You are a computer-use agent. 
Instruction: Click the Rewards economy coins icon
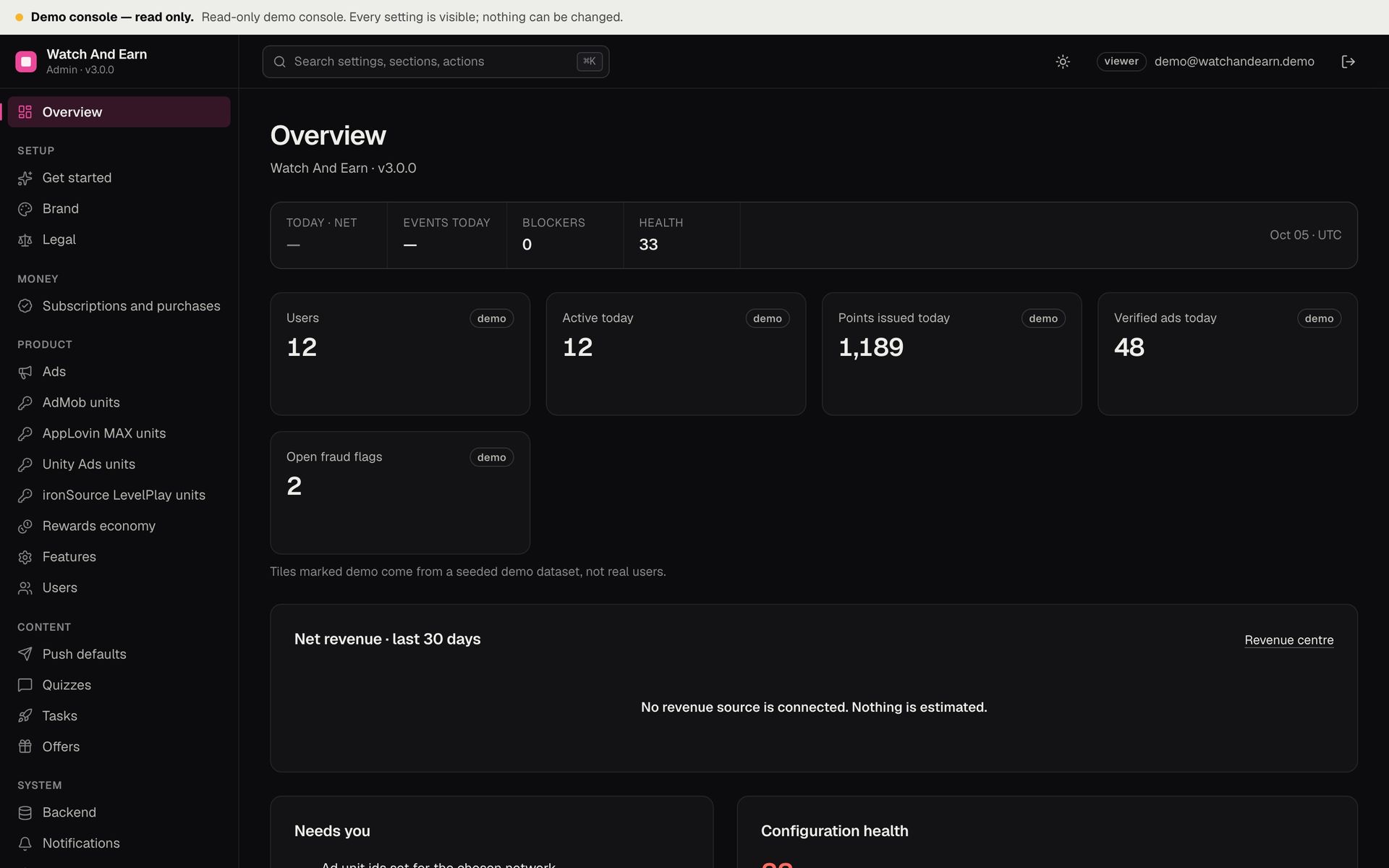25,527
